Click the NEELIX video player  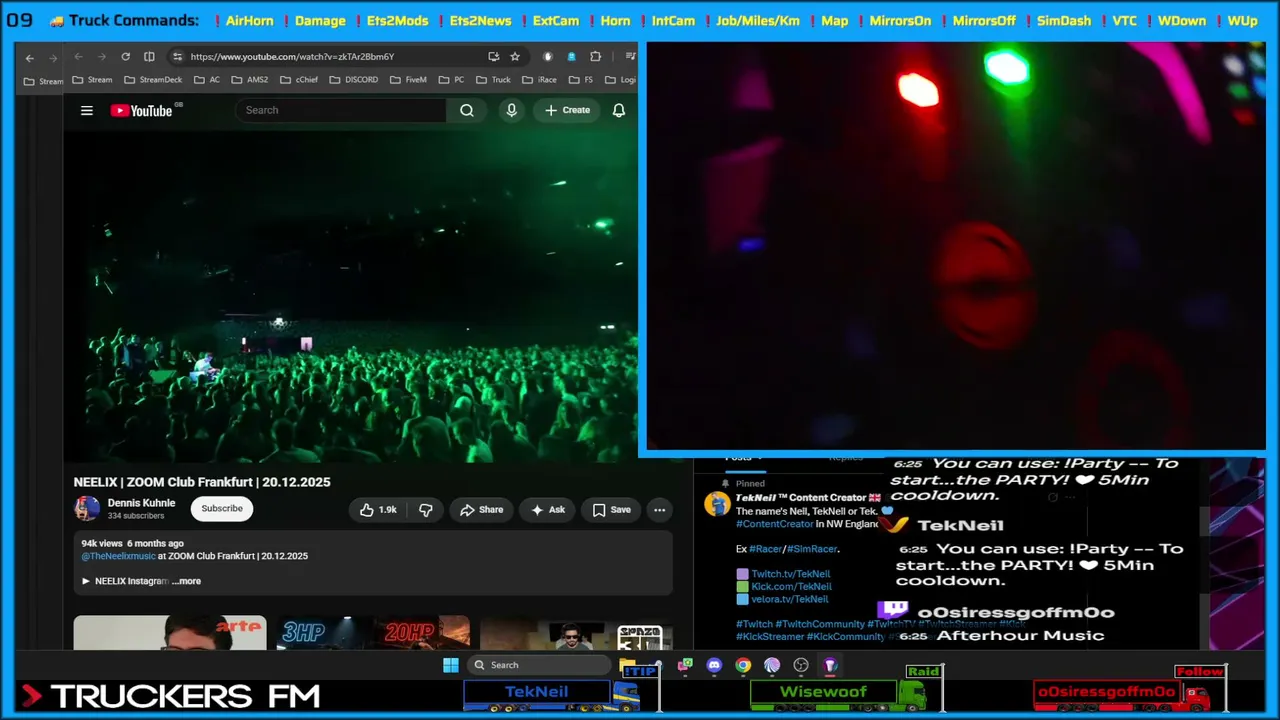pos(350,297)
